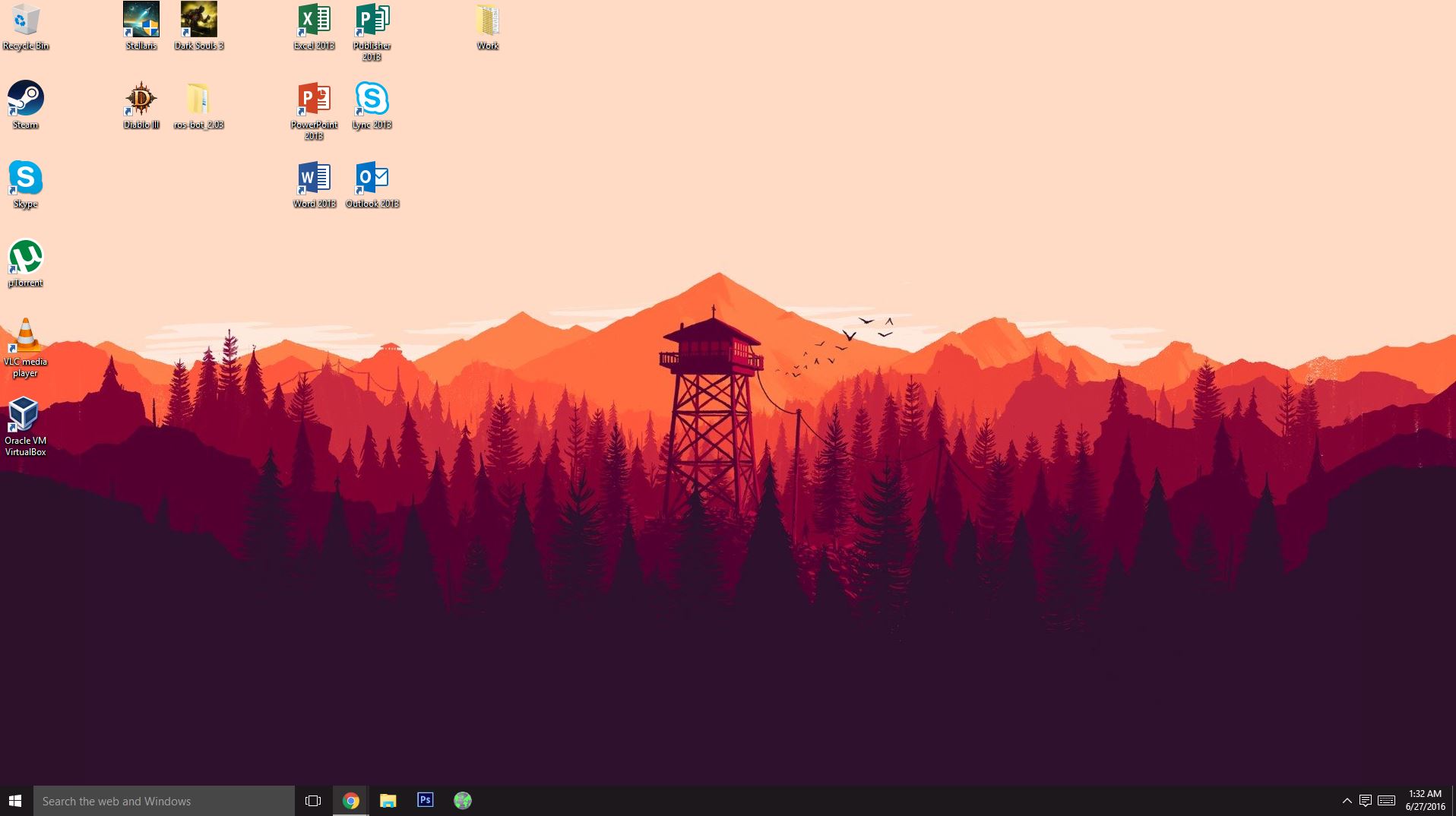Select the PowerPoint 2013 shortcut
1456x816 pixels.
(x=315, y=112)
